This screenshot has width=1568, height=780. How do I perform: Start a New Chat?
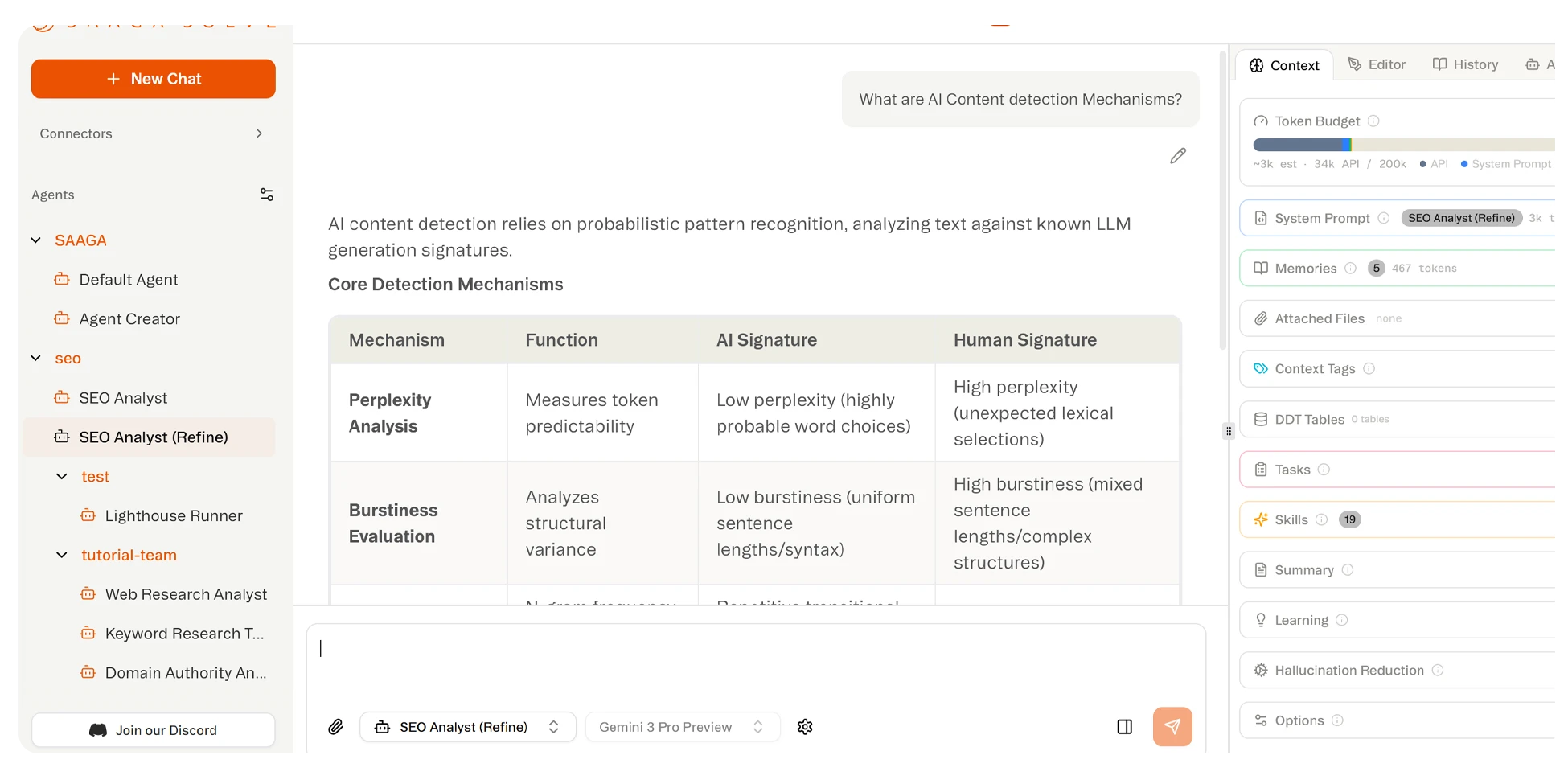tap(154, 79)
